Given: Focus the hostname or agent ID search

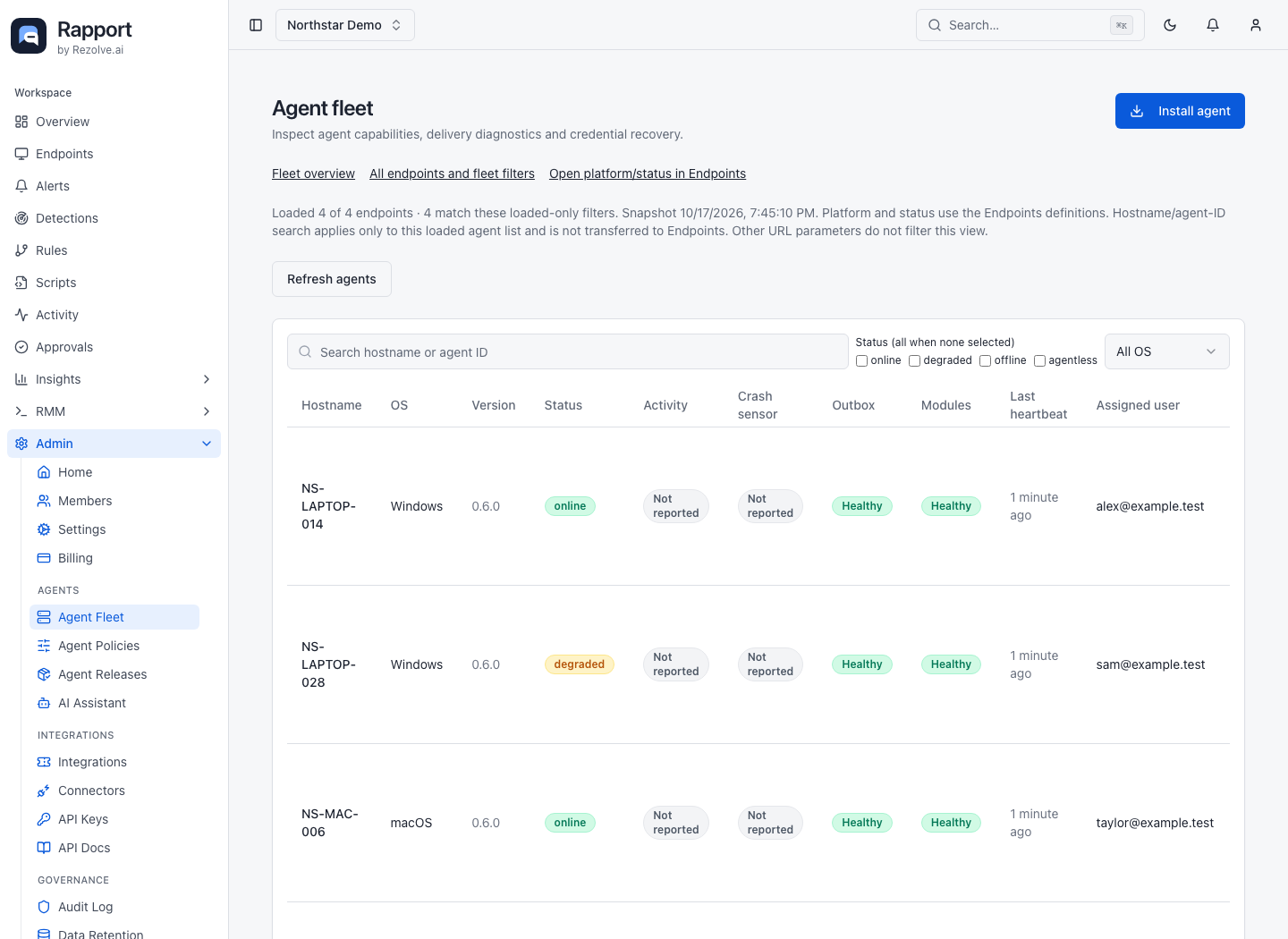Looking at the screenshot, I should click(x=568, y=352).
